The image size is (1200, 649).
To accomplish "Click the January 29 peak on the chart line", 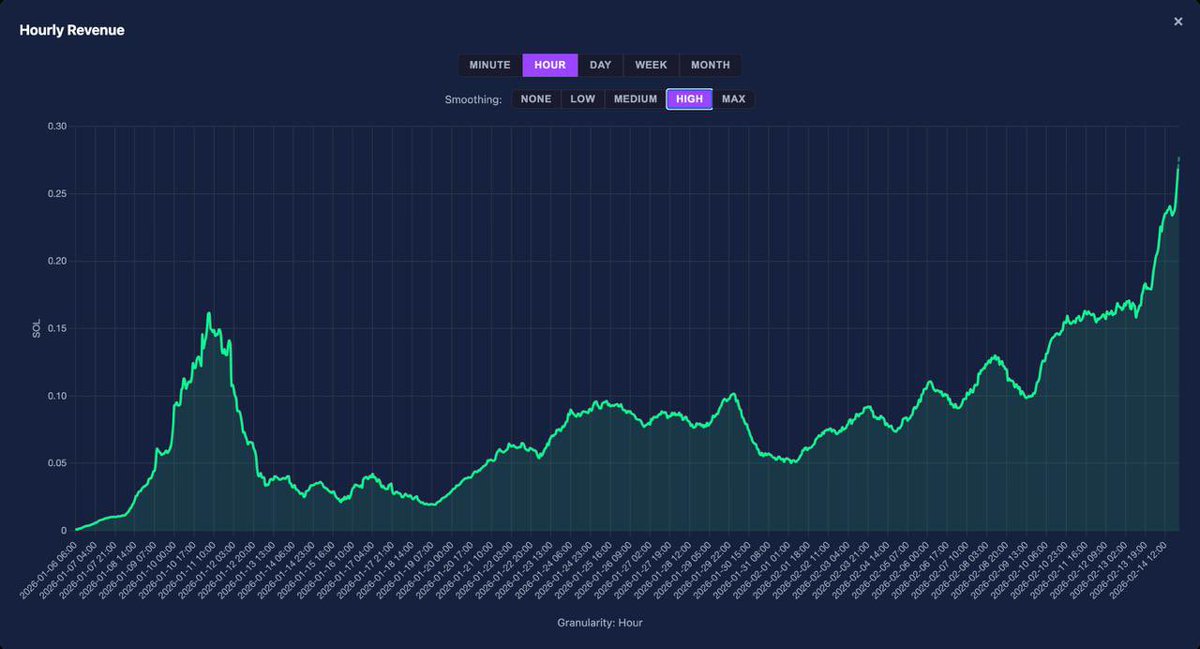I will tap(734, 394).
